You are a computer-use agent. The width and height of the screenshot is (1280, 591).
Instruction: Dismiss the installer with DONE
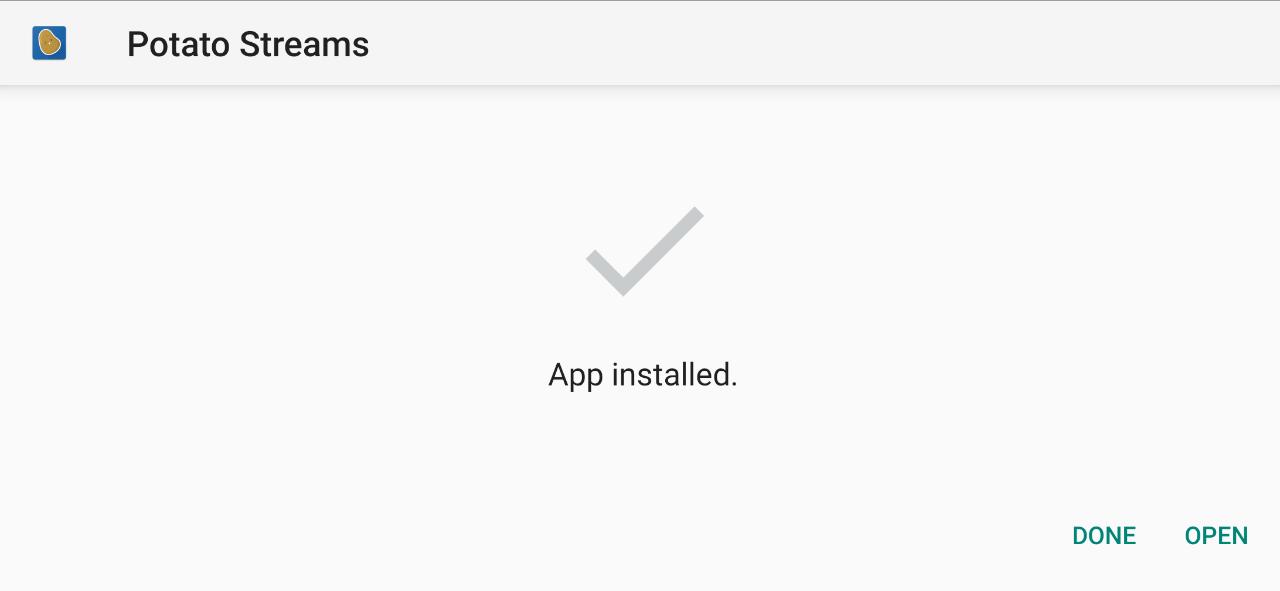click(1104, 536)
